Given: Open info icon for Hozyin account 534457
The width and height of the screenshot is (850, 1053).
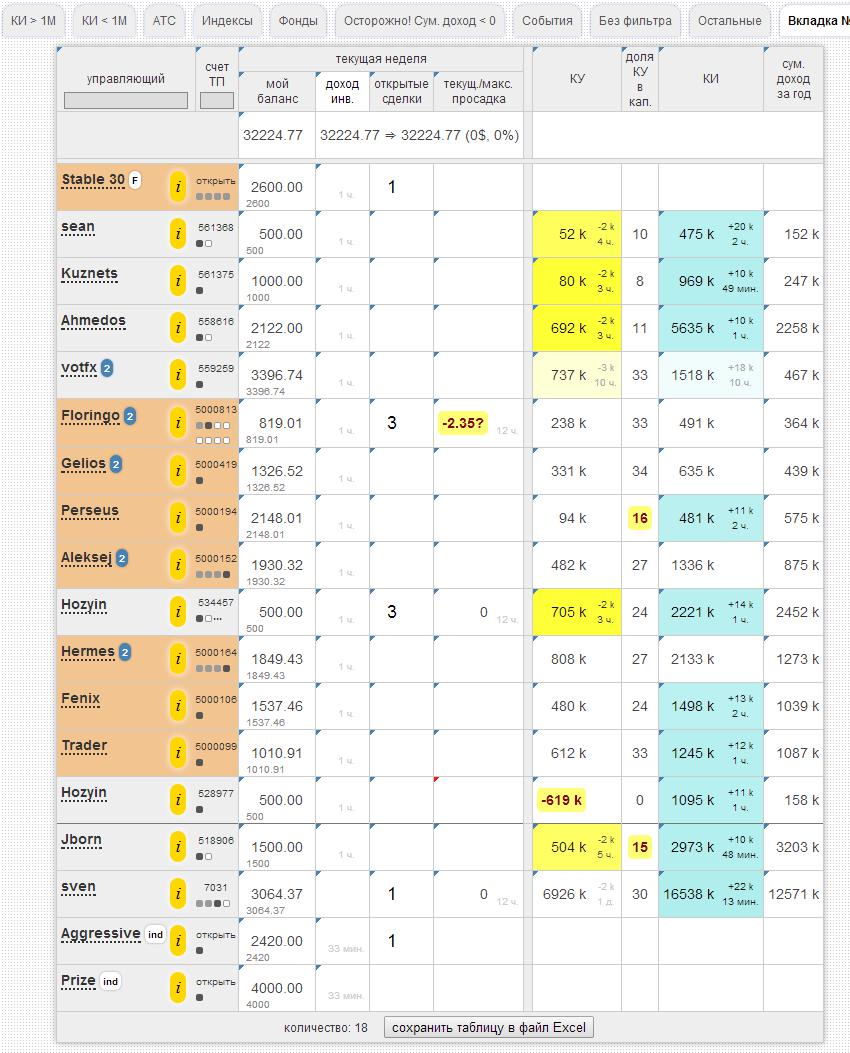Looking at the screenshot, I should coord(178,612).
